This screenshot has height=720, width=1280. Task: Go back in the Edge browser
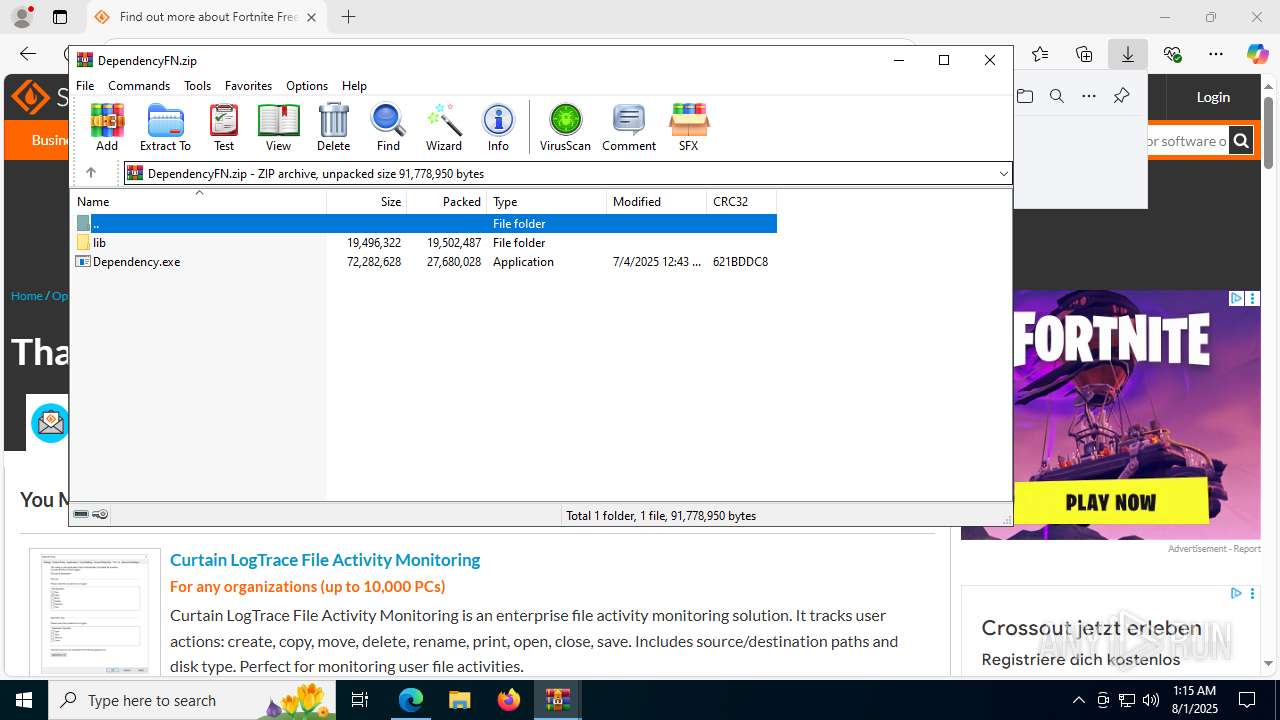click(28, 54)
